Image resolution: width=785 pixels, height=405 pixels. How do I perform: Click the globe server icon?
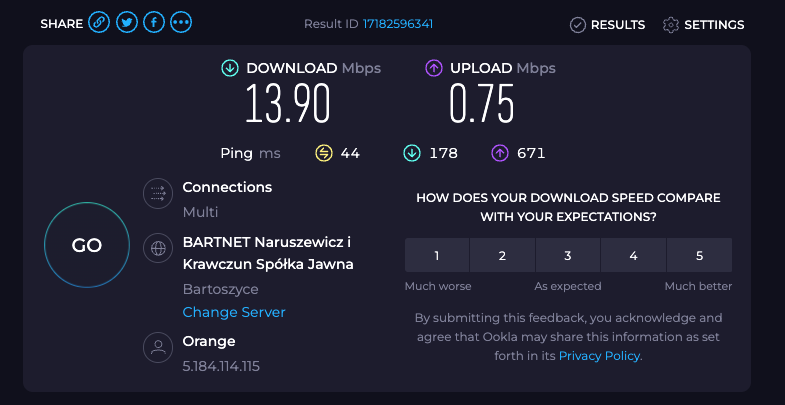click(158, 247)
